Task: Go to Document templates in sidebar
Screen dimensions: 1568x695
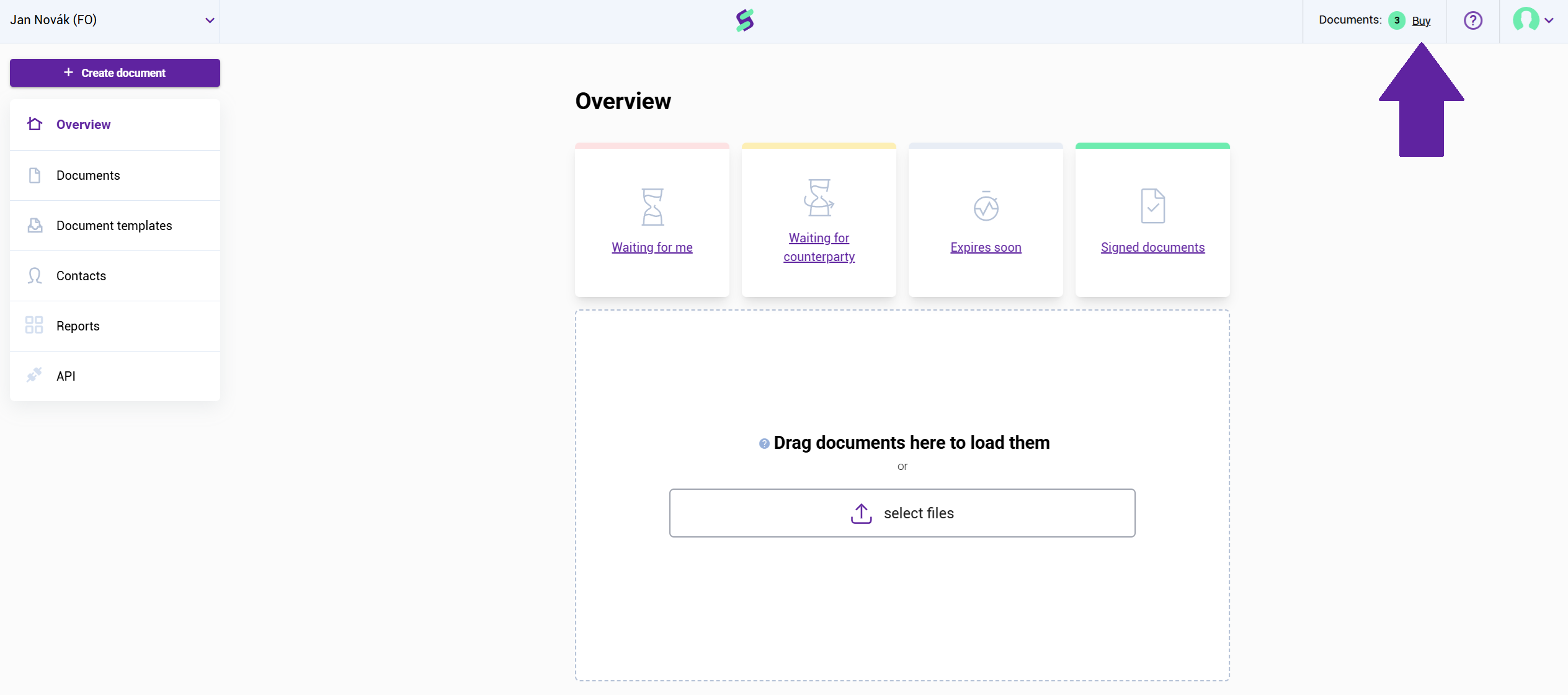Action: click(114, 226)
